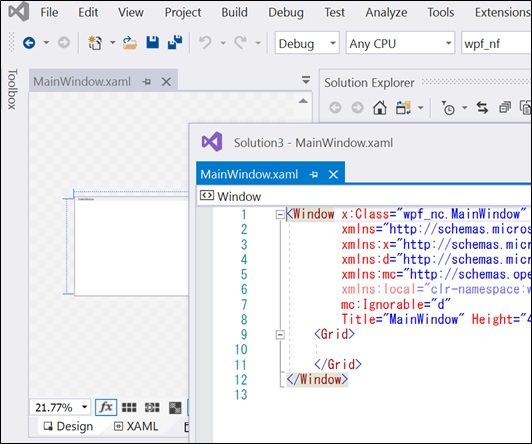Open the undo history dropdown

[x=223, y=43]
